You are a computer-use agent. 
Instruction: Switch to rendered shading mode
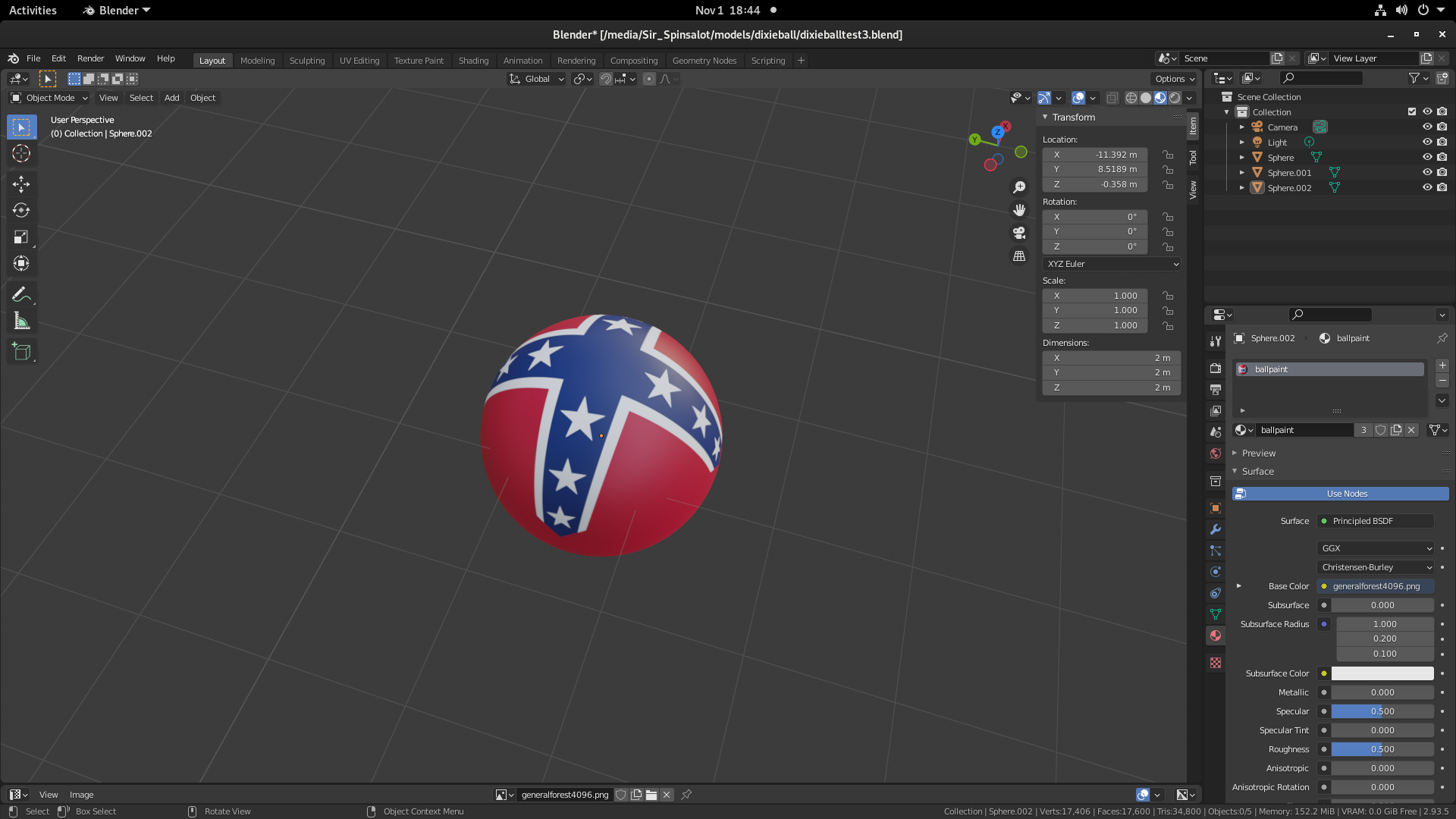pyautogui.click(x=1175, y=98)
